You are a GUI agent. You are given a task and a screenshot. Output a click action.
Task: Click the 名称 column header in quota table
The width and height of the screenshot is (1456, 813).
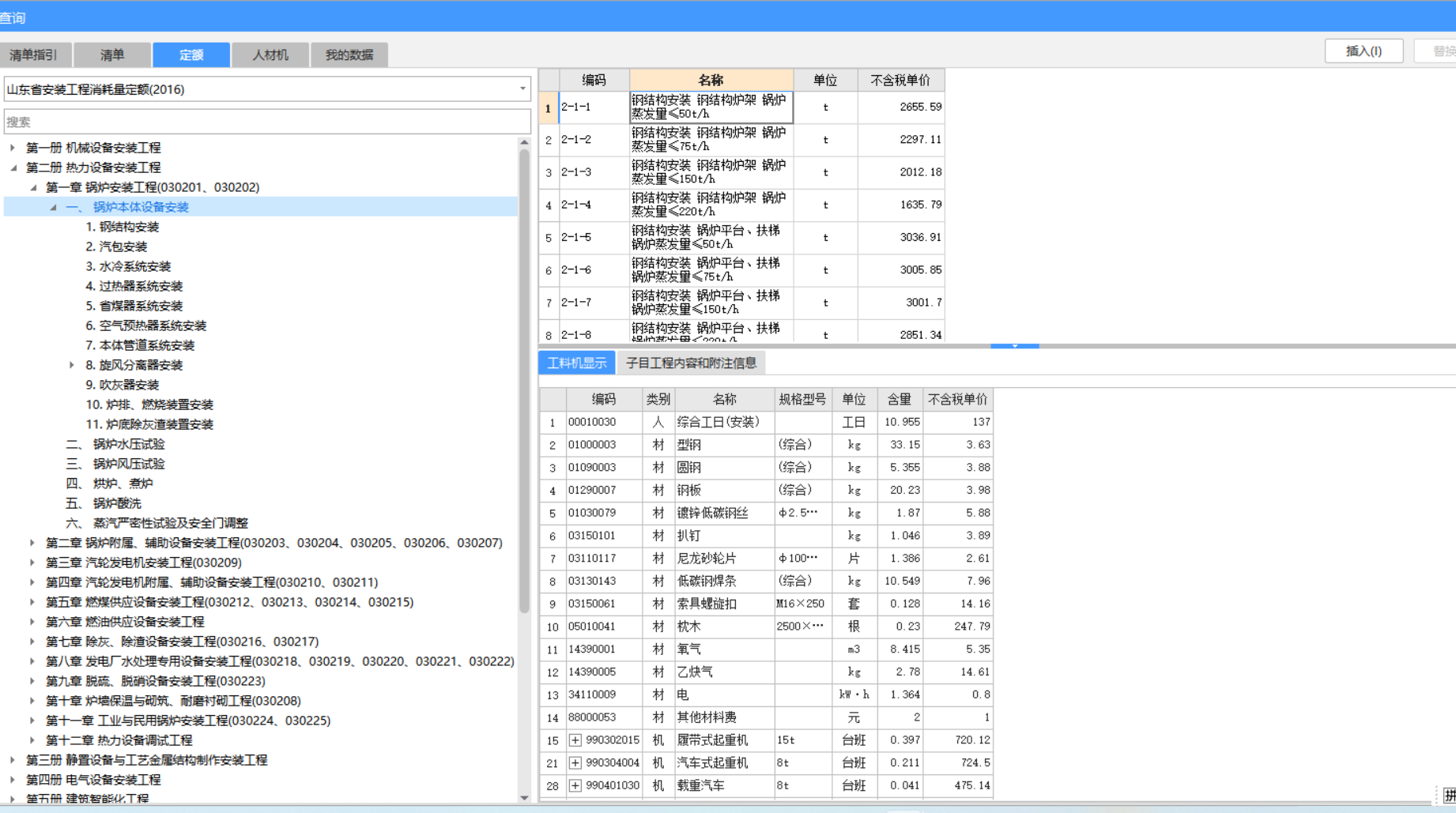click(711, 80)
